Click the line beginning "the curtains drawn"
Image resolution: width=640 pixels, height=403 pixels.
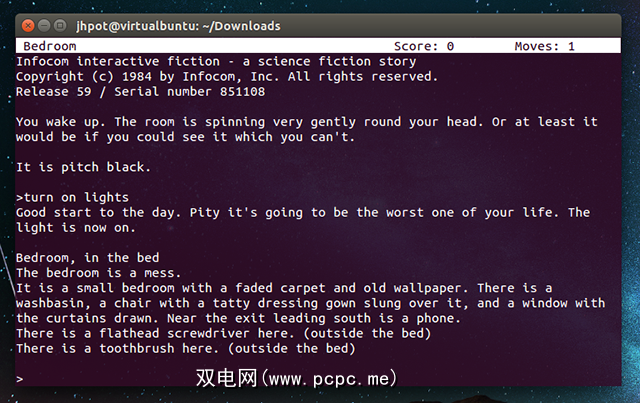click(238, 318)
